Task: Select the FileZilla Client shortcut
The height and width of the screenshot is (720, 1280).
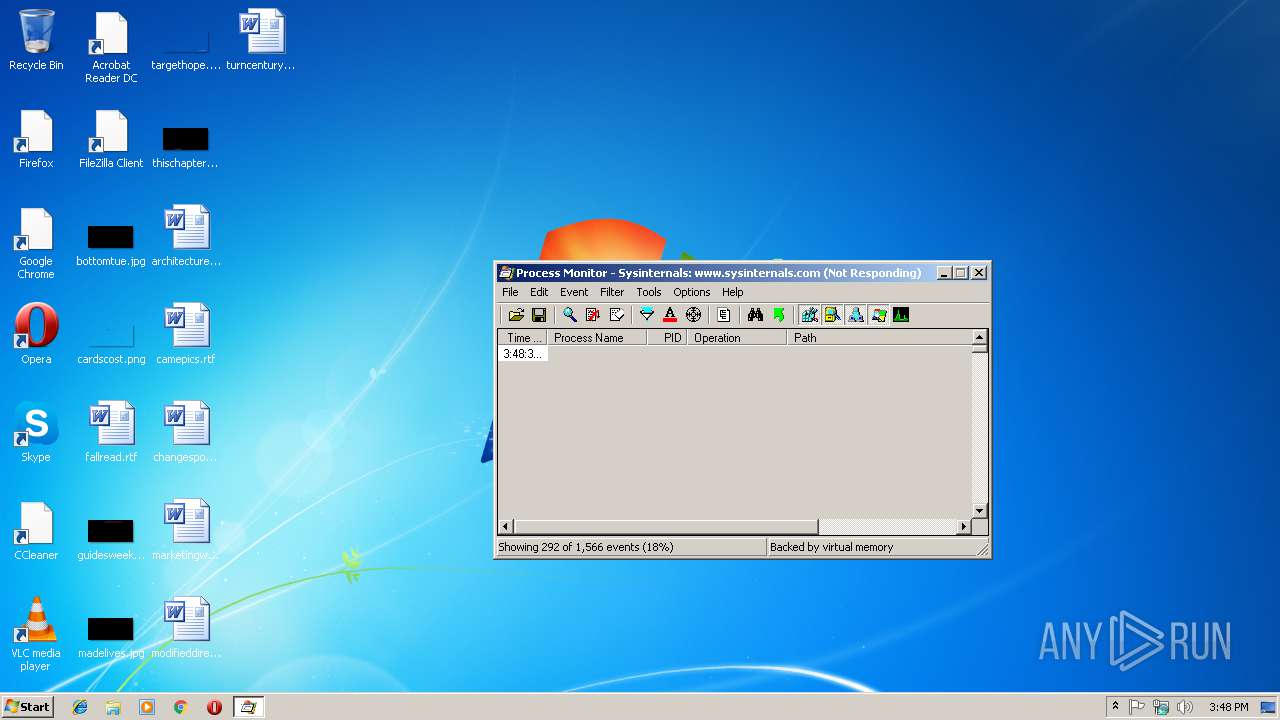Action: 111,139
